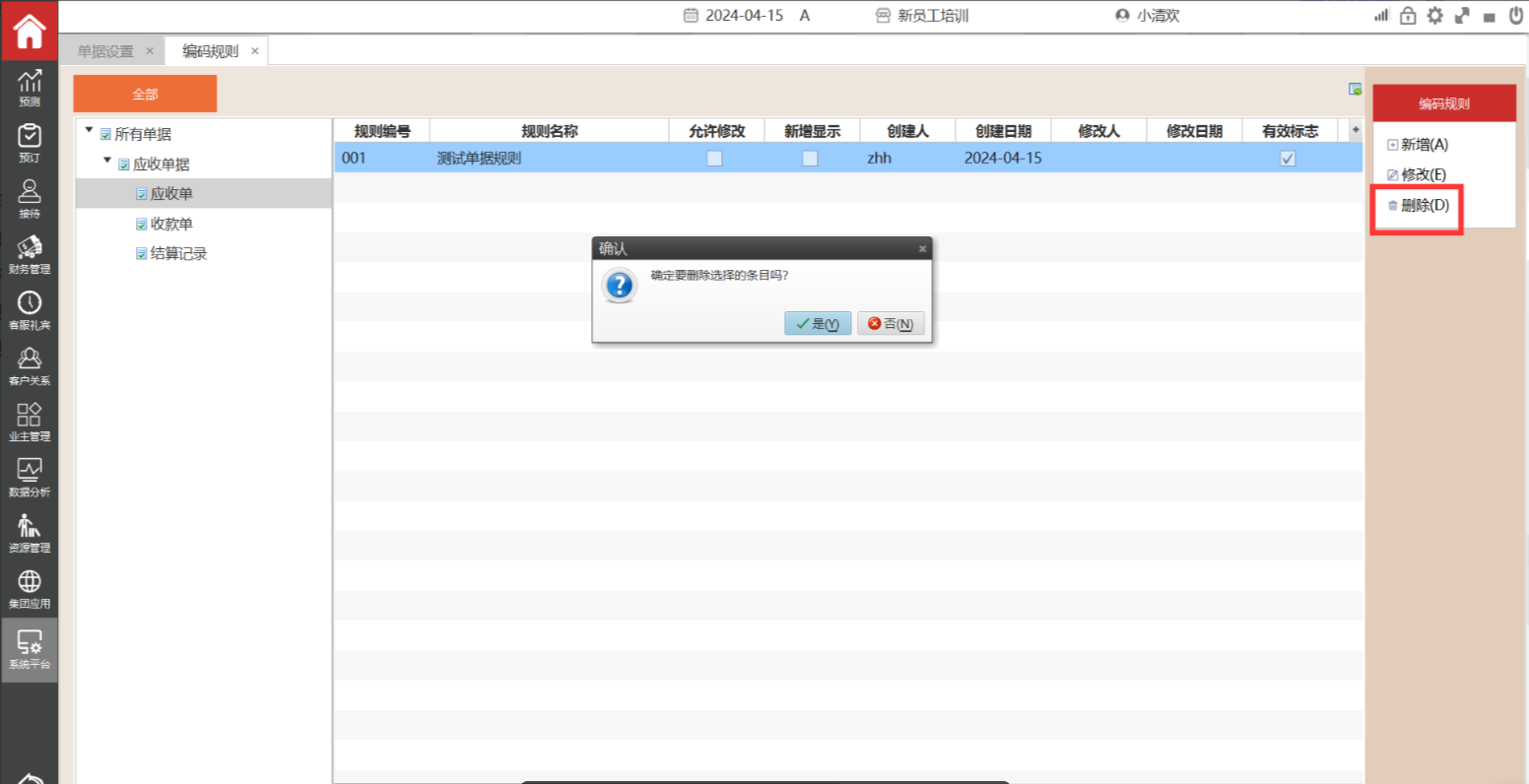Open the 客户关系 customer relations module
This screenshot has height=784, width=1529.
[x=30, y=364]
